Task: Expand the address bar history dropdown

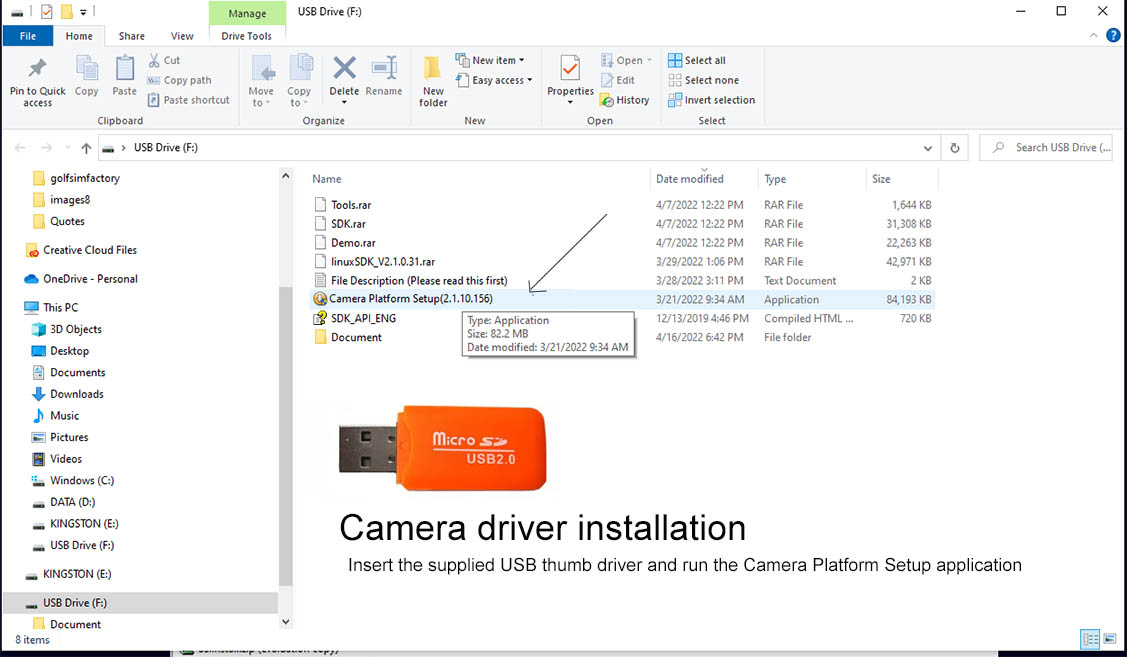Action: pos(928,148)
